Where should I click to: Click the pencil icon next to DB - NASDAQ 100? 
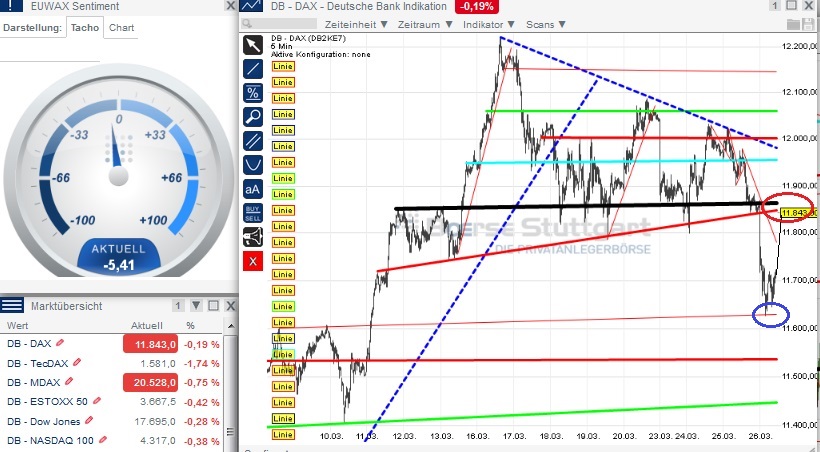pyautogui.click(x=102, y=440)
